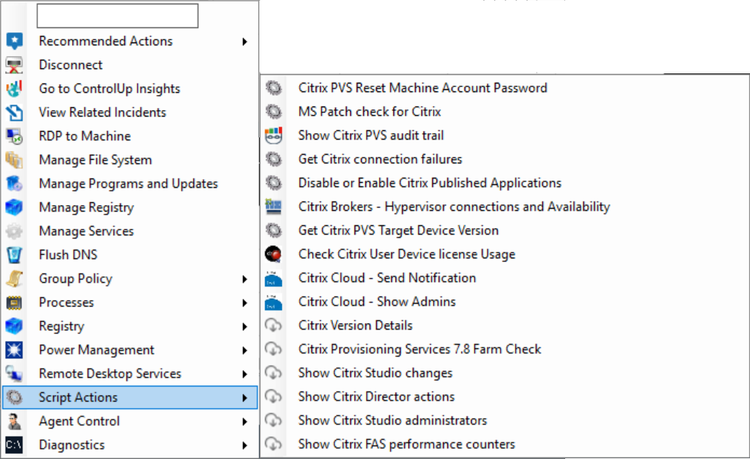Open View Related Incidents
750x459 pixels.
[130, 112]
